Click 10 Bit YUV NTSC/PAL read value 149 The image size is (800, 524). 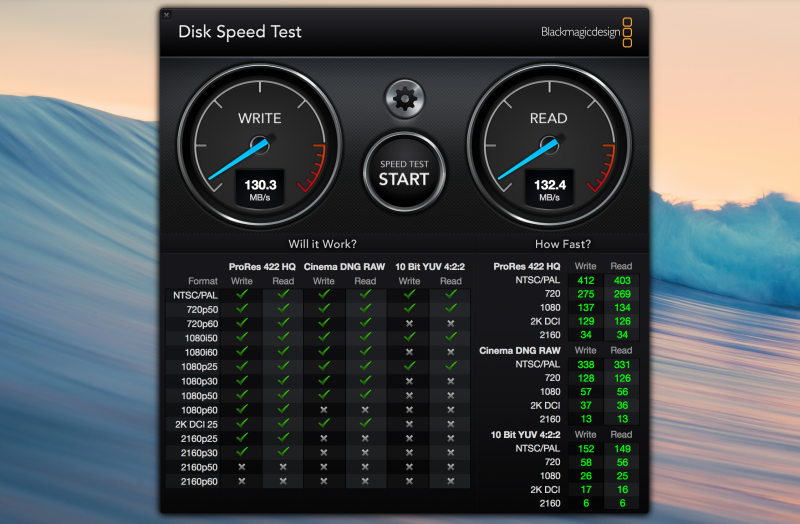pyautogui.click(x=622, y=449)
